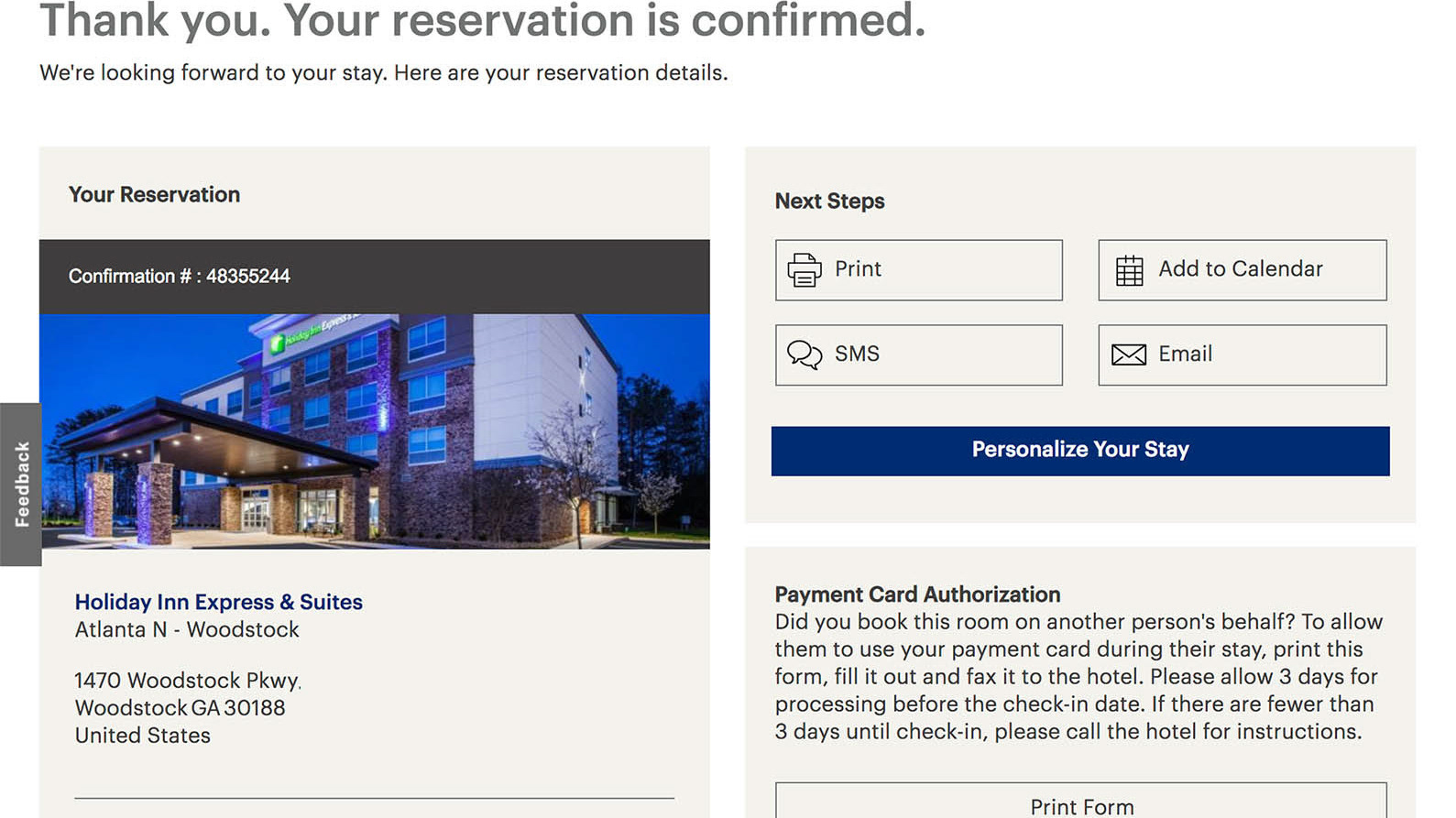
Task: Select the Email option under Next Steps
Action: (1242, 354)
